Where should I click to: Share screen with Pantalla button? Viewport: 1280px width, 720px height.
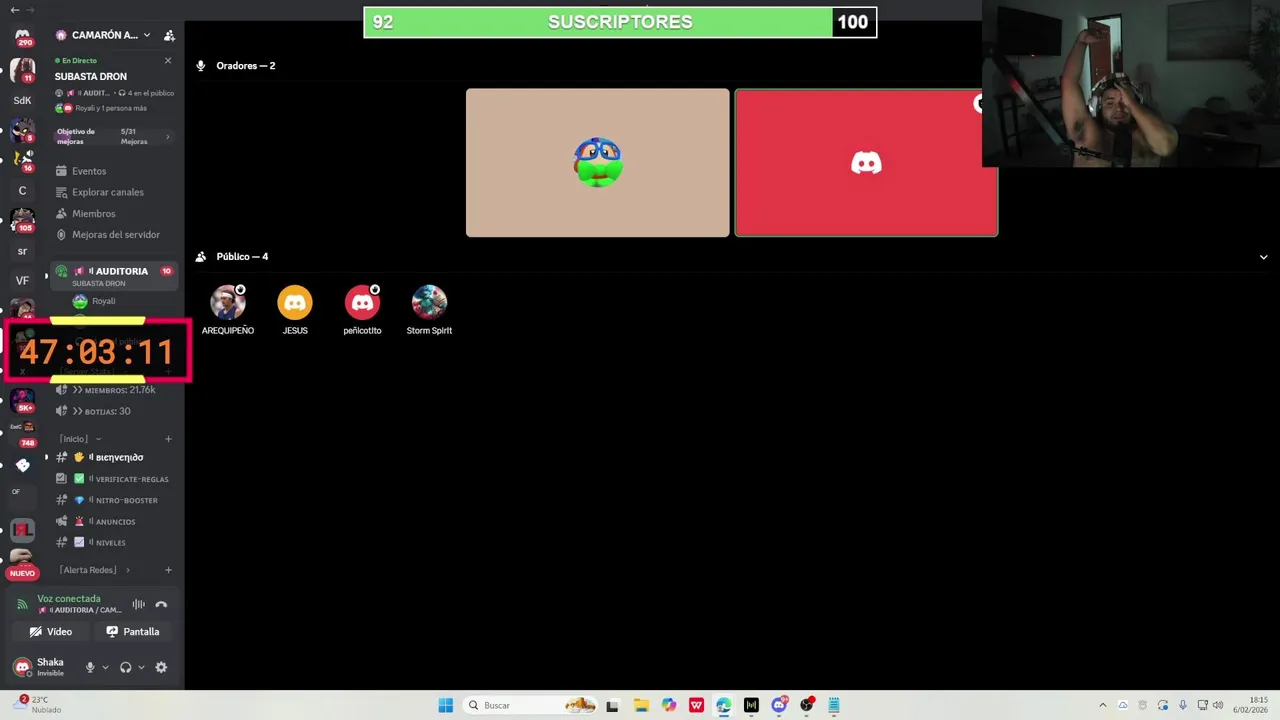click(133, 632)
